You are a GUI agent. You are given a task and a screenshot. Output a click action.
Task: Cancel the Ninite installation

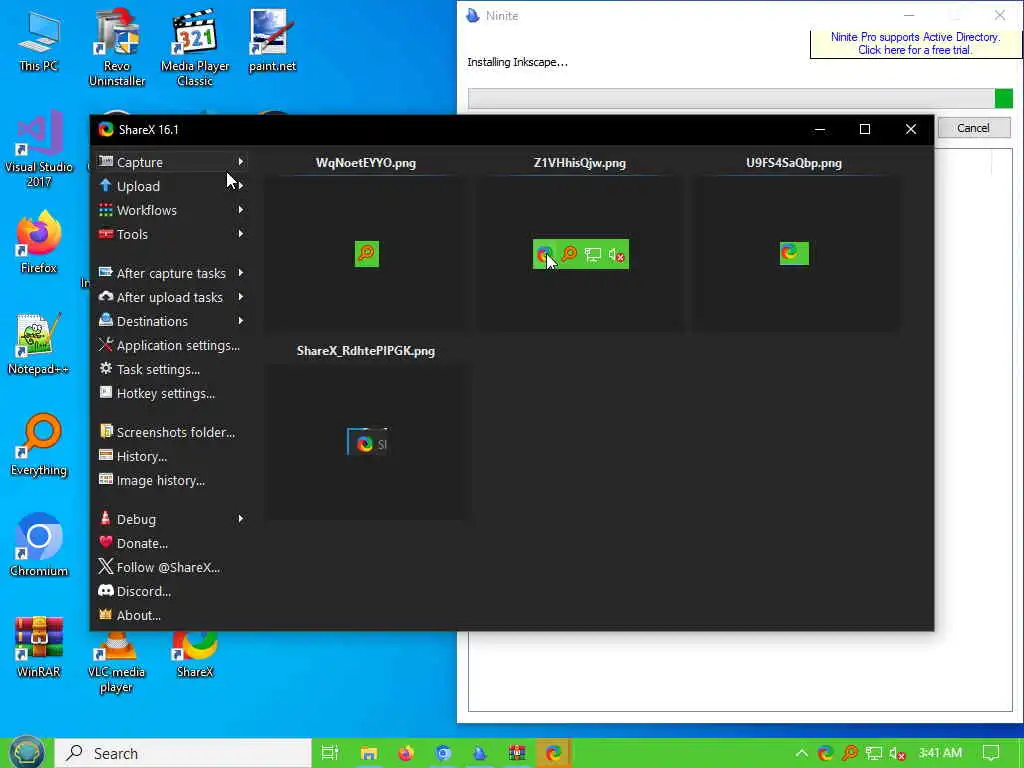[x=973, y=128]
